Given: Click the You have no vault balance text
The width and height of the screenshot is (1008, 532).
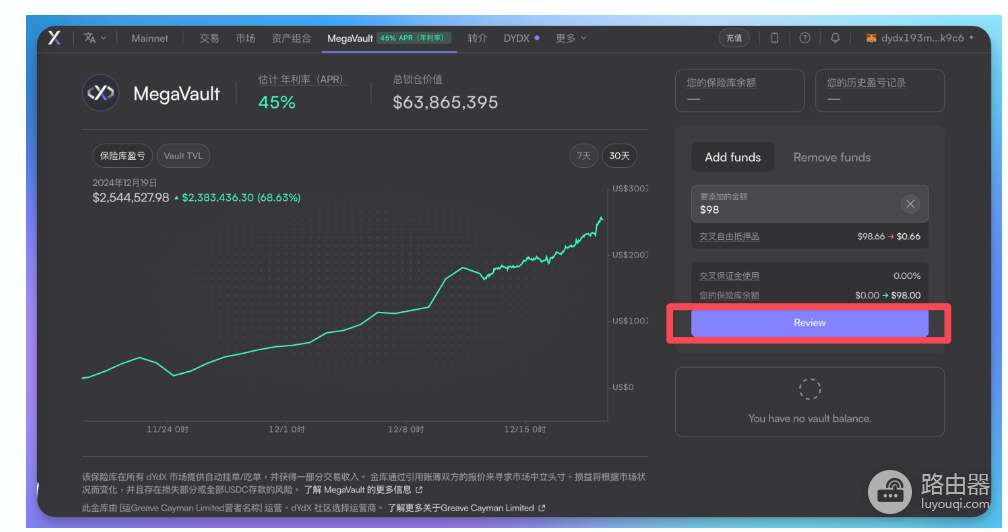Looking at the screenshot, I should pyautogui.click(x=809, y=418).
